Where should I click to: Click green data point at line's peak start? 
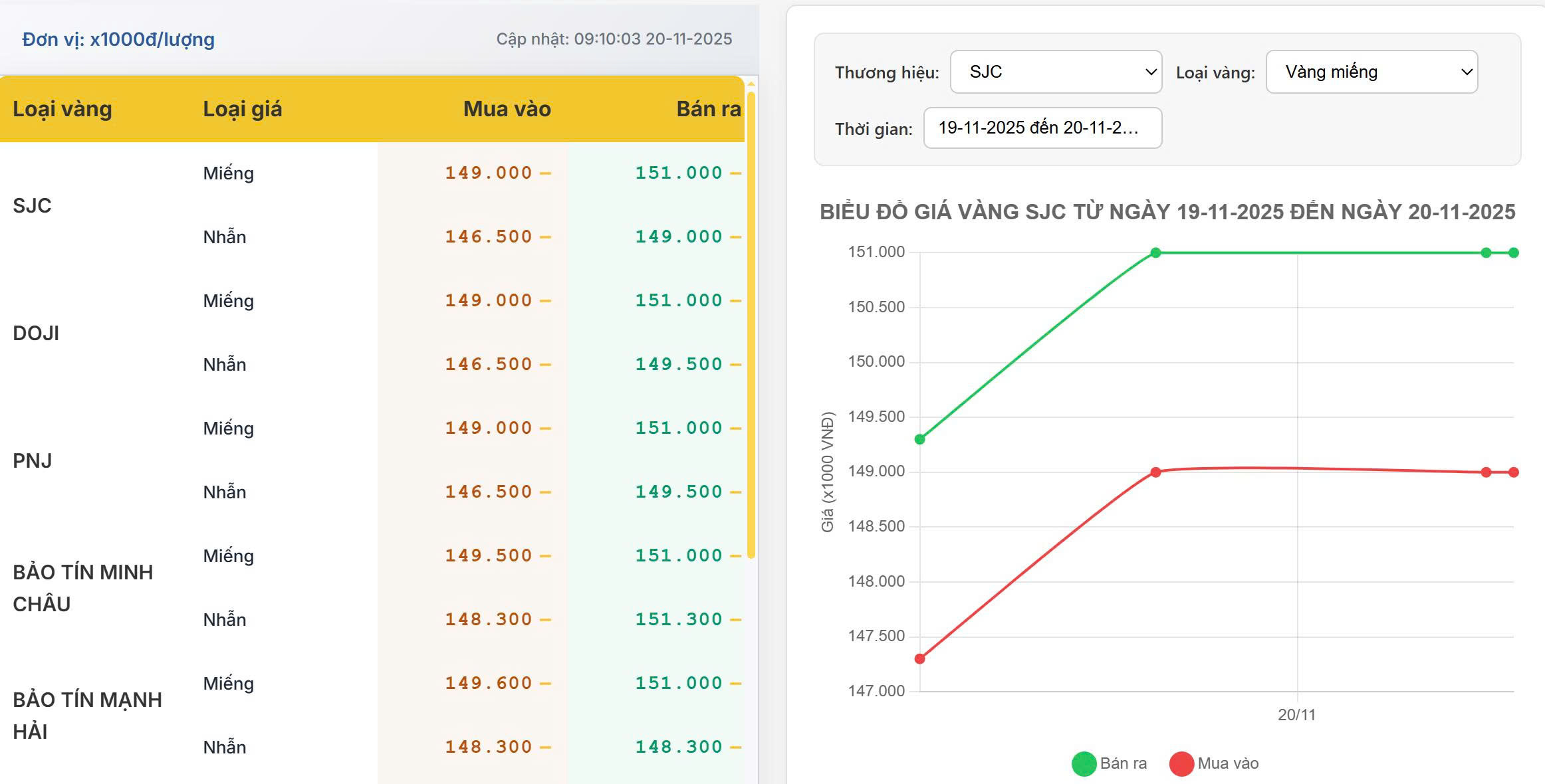(x=1155, y=252)
